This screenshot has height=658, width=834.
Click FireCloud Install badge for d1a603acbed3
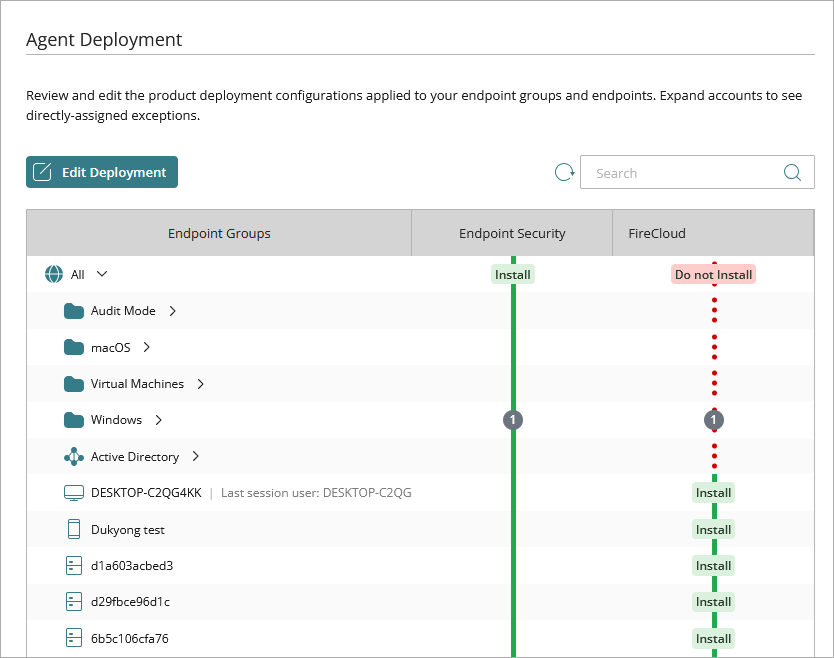(713, 565)
